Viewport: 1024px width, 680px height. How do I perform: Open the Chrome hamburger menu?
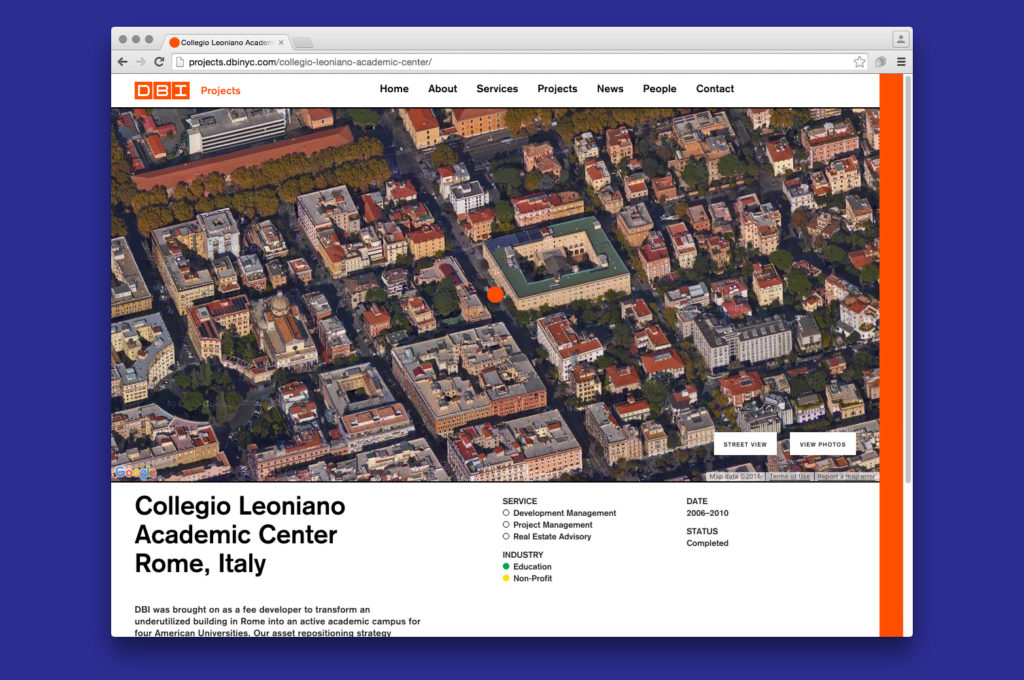901,62
